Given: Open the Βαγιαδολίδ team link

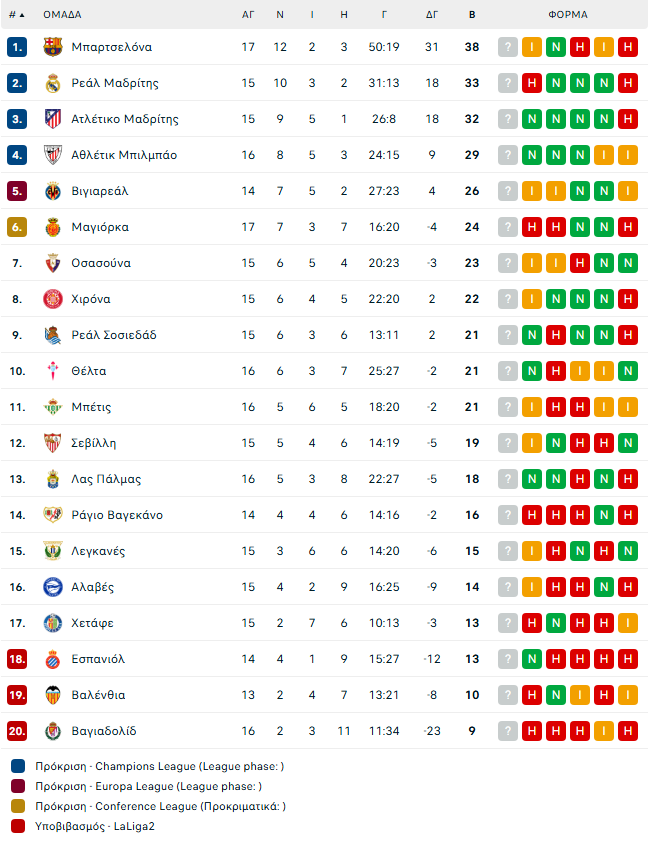Looking at the screenshot, I should (x=104, y=731).
